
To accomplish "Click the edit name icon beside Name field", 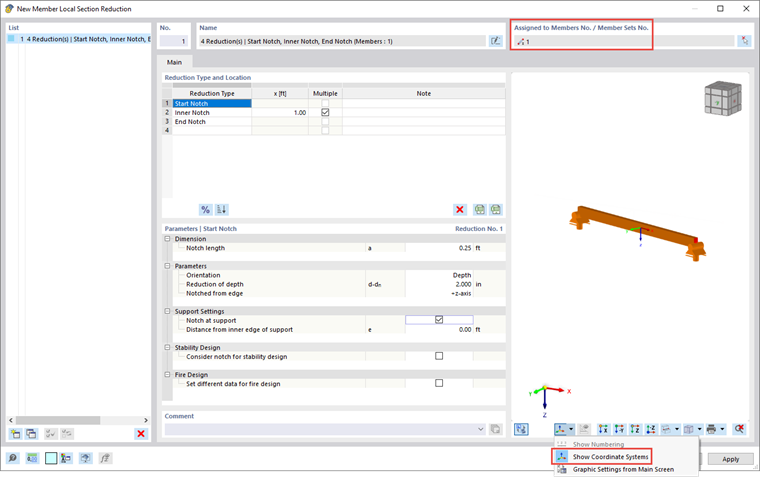I will pyautogui.click(x=495, y=41).
